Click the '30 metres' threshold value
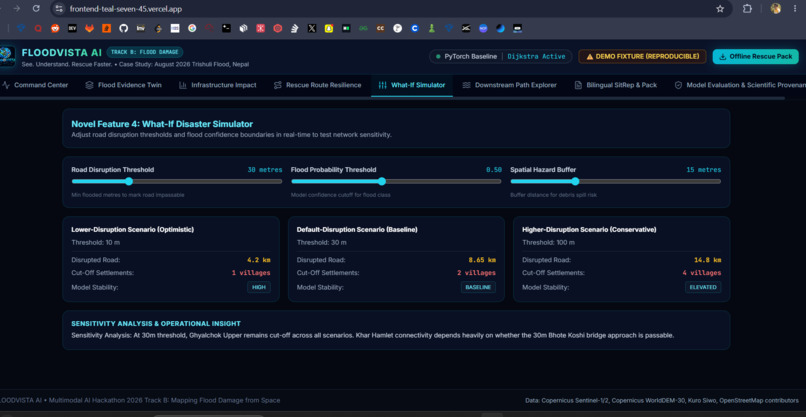Screen dimensions: 806x417 pos(265,170)
